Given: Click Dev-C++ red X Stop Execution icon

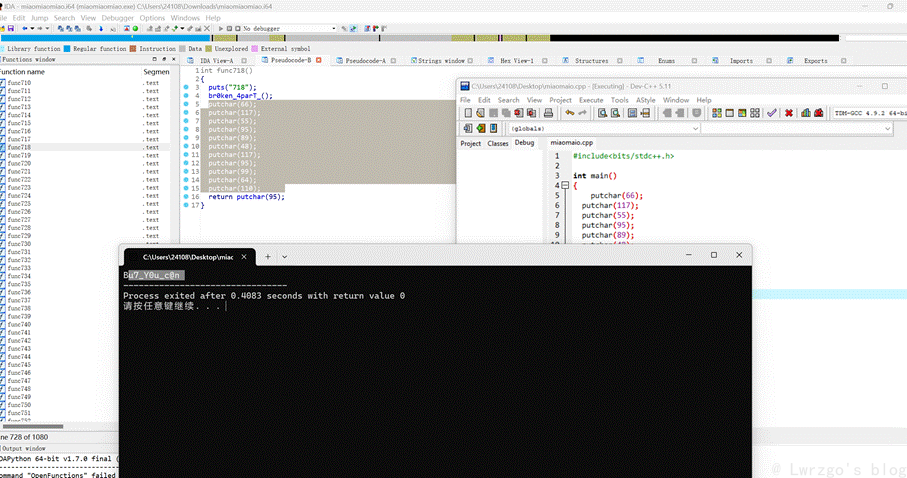Looking at the screenshot, I should 788,113.
